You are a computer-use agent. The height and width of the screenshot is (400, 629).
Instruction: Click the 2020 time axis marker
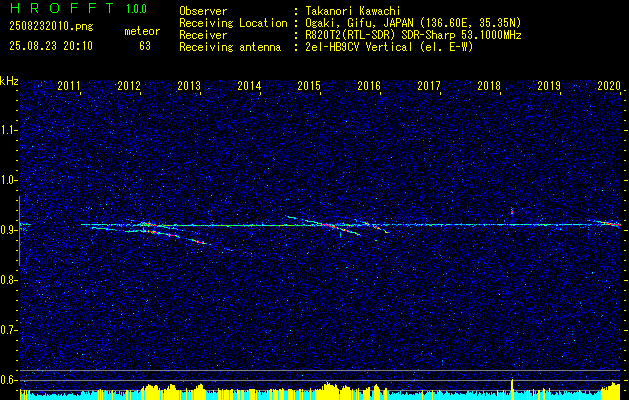(609, 85)
